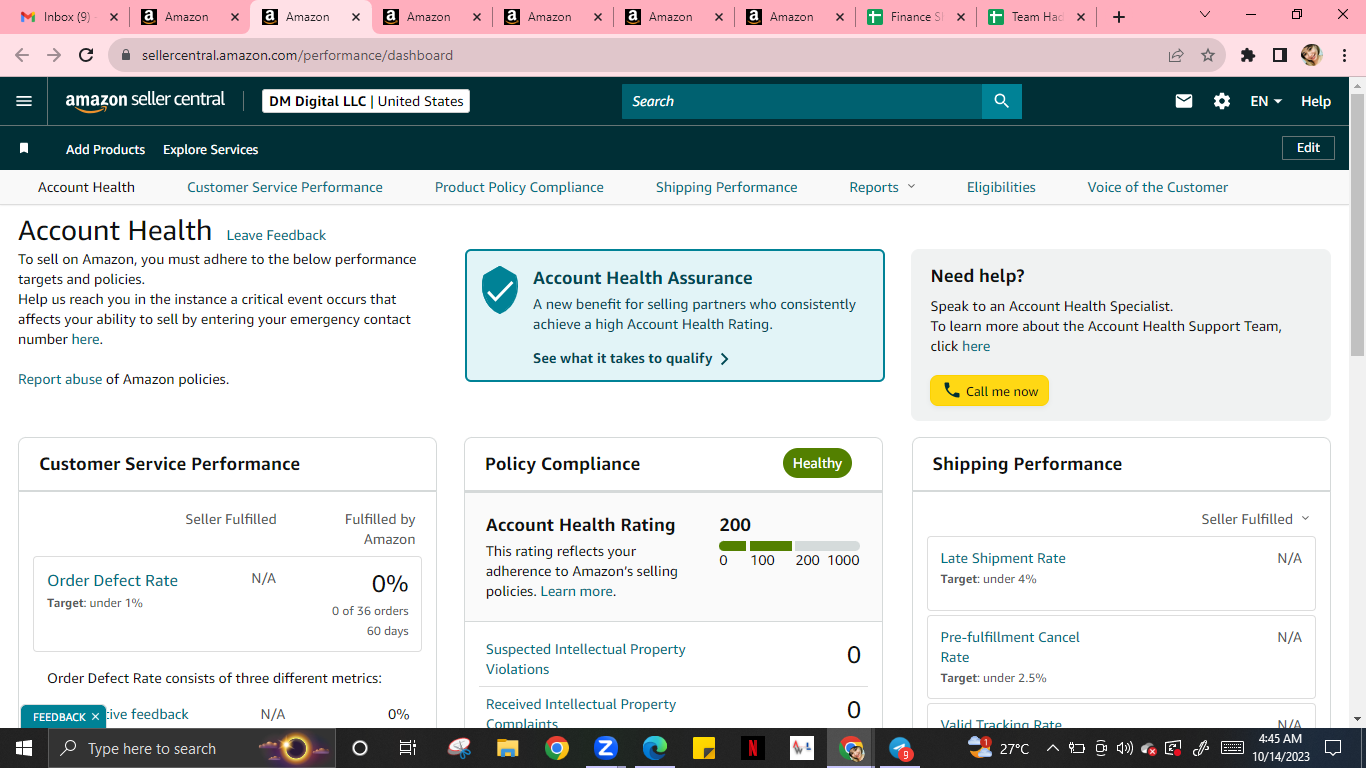This screenshot has height=768, width=1366.
Task: Open the Customer Service Performance tab
Action: coord(285,187)
